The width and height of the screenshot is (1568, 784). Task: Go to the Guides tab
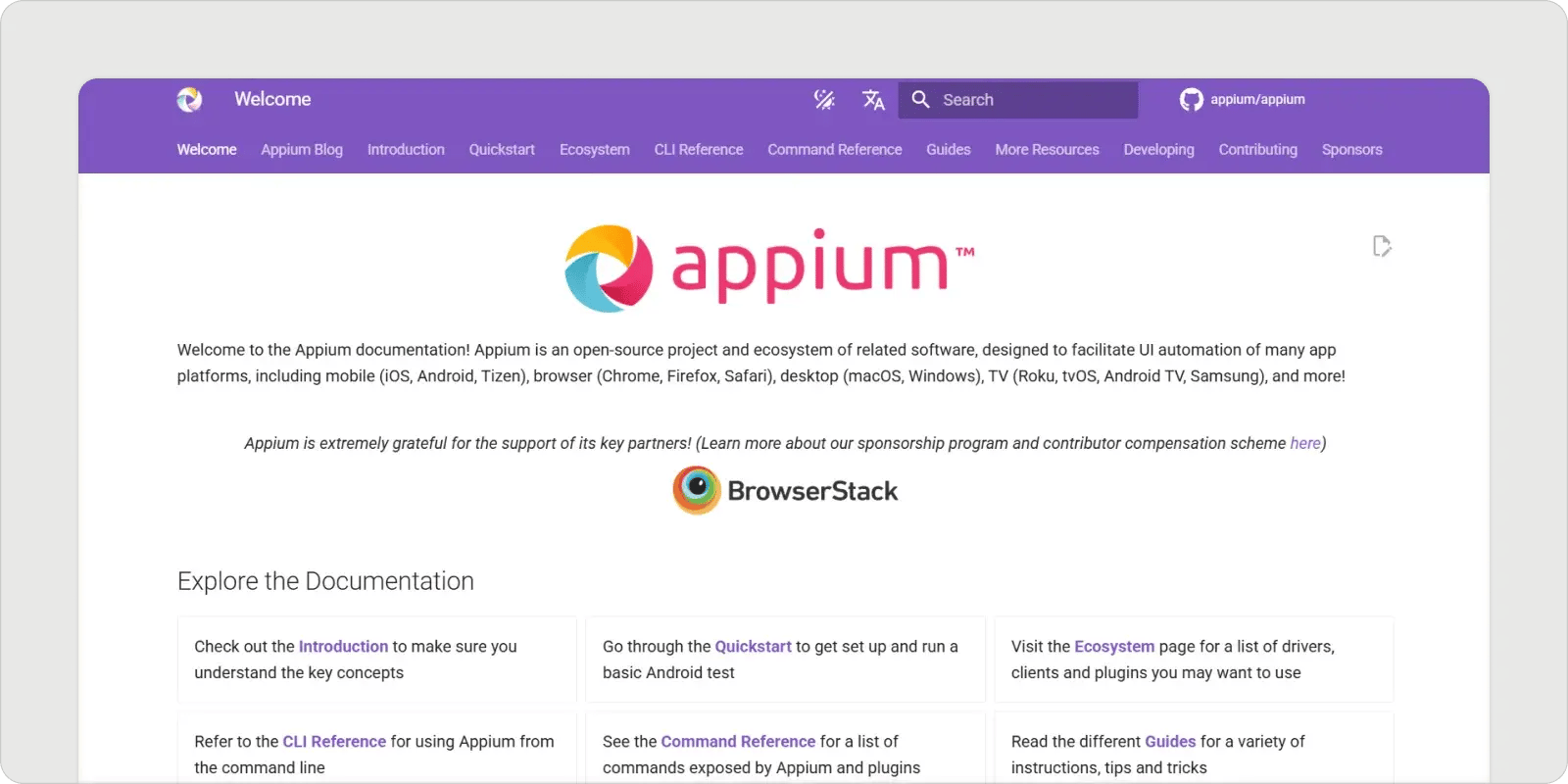949,149
